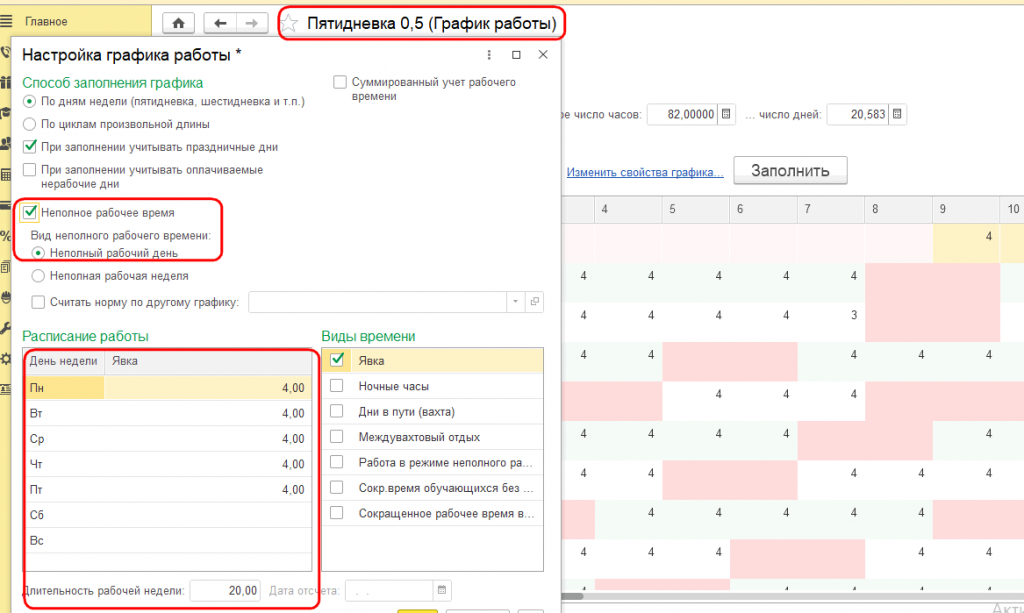Expand dropdown arrow of other schedule field
This screenshot has width=1024, height=613.
tap(515, 302)
